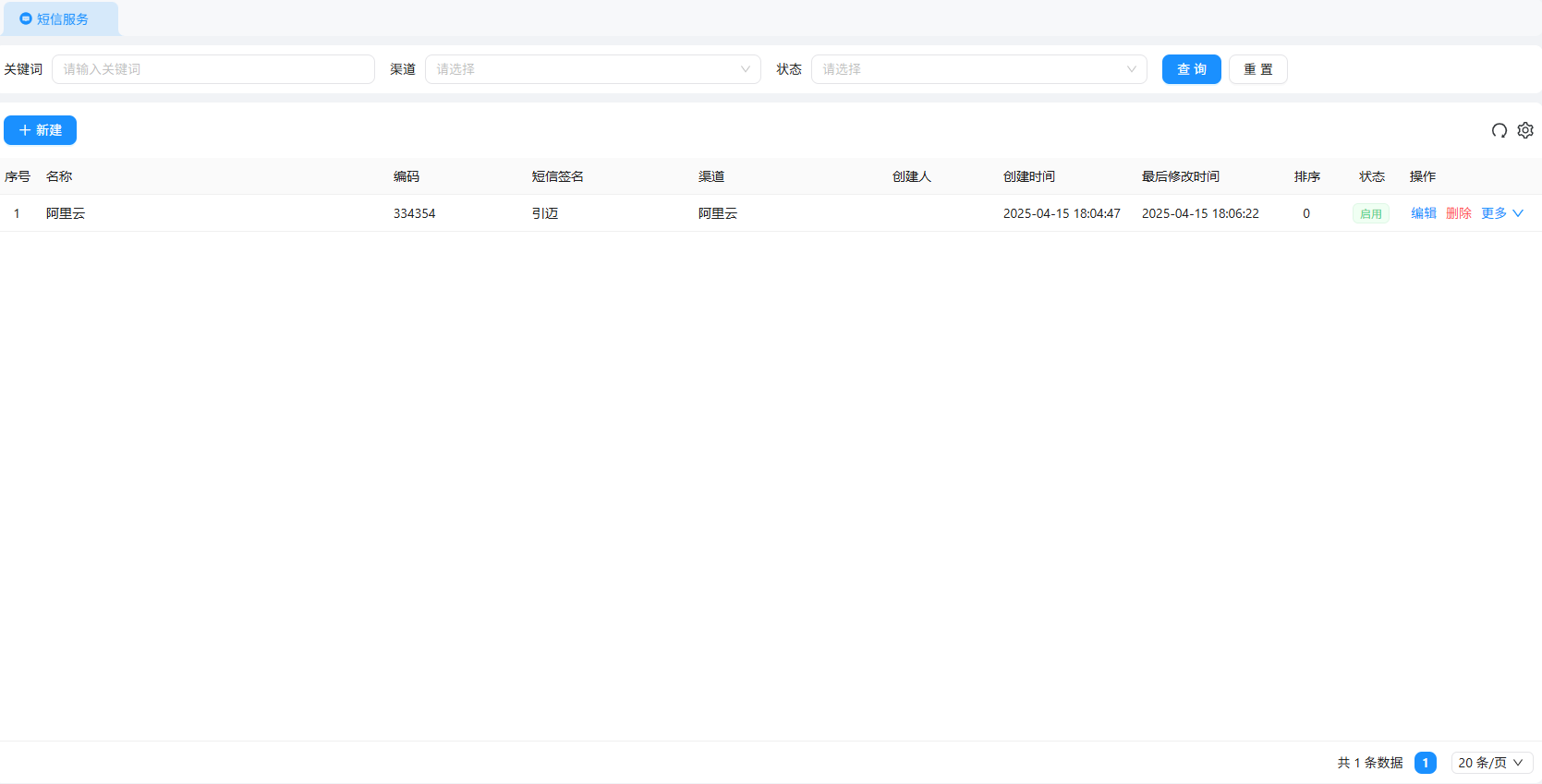Open the 状态 status dropdown

point(978,69)
